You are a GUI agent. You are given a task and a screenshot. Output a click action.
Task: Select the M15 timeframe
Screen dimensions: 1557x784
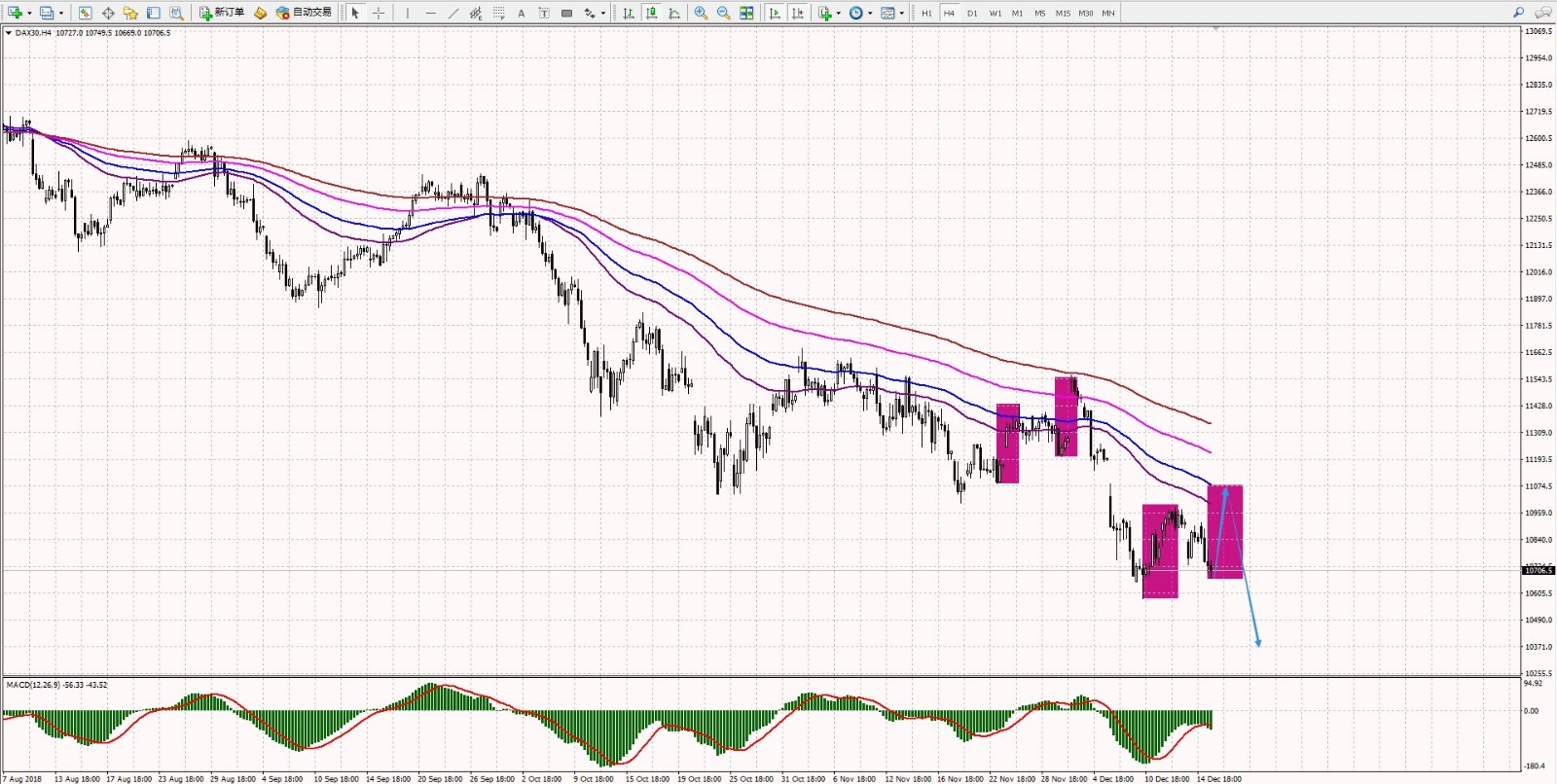[1063, 13]
